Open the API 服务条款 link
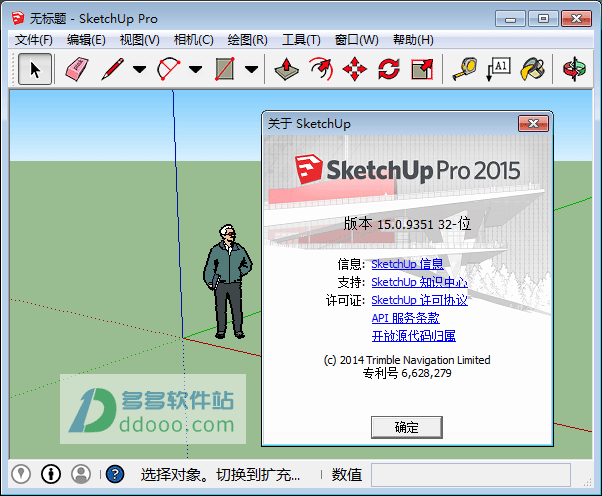 coord(405,318)
